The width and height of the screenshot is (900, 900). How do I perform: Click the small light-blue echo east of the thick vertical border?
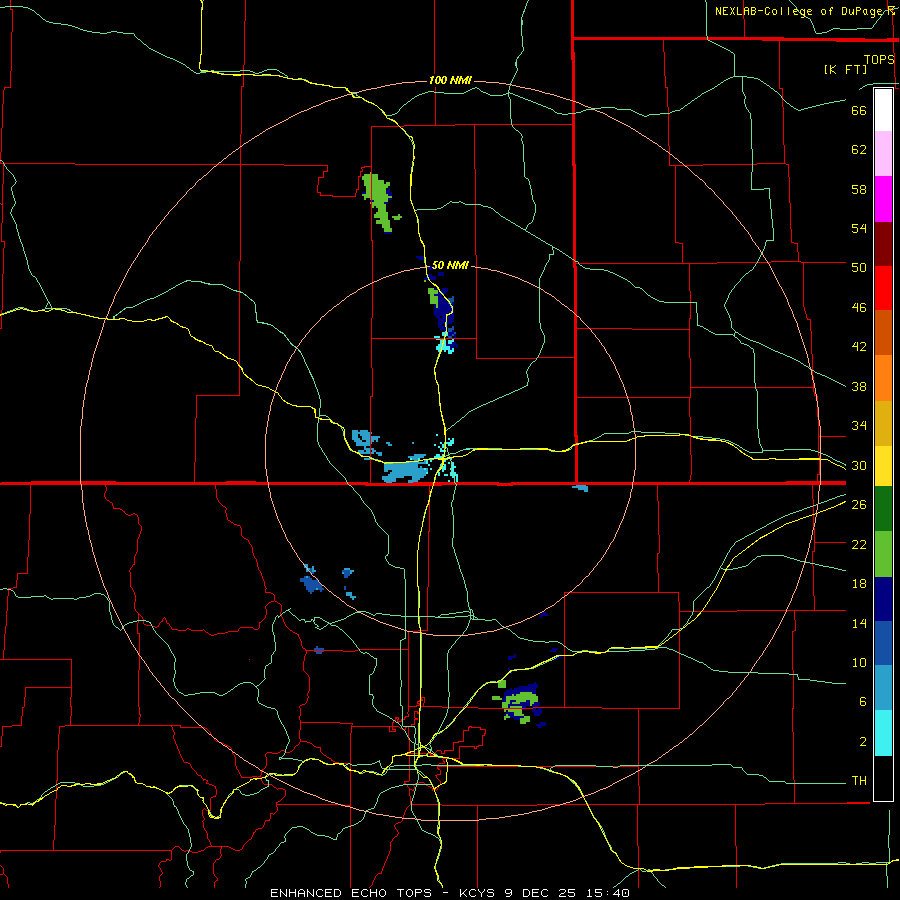click(x=580, y=488)
